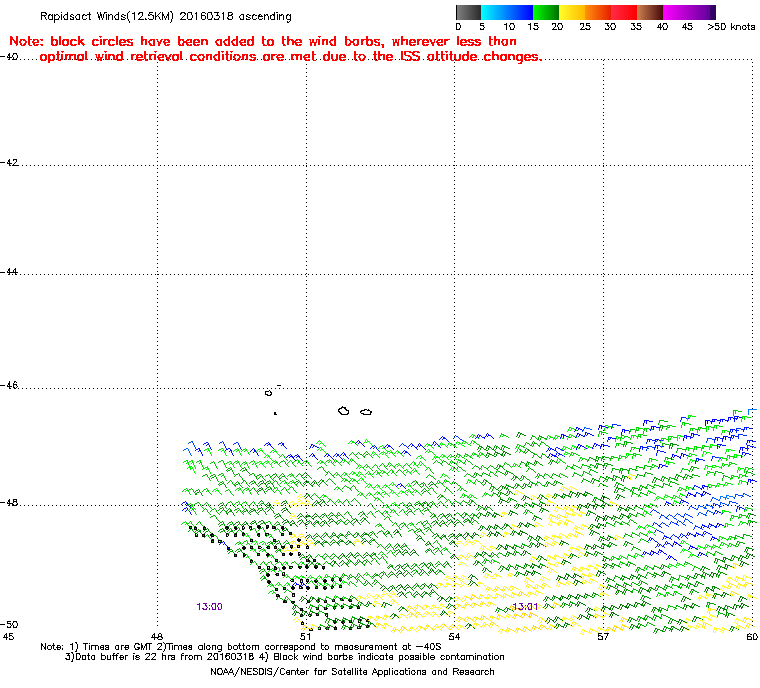Click the red 'optimal wind retrieval conditions' line
This screenshot has height=688, width=760.
tap(290, 57)
